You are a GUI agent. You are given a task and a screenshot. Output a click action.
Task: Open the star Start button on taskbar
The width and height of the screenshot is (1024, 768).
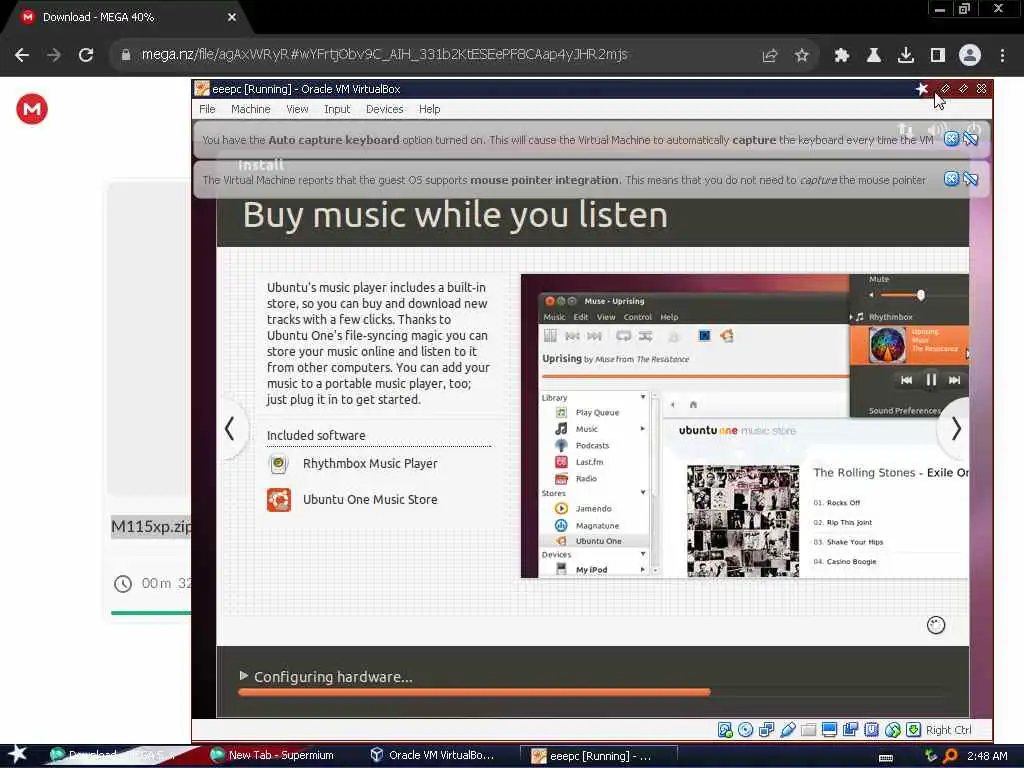[18, 755]
